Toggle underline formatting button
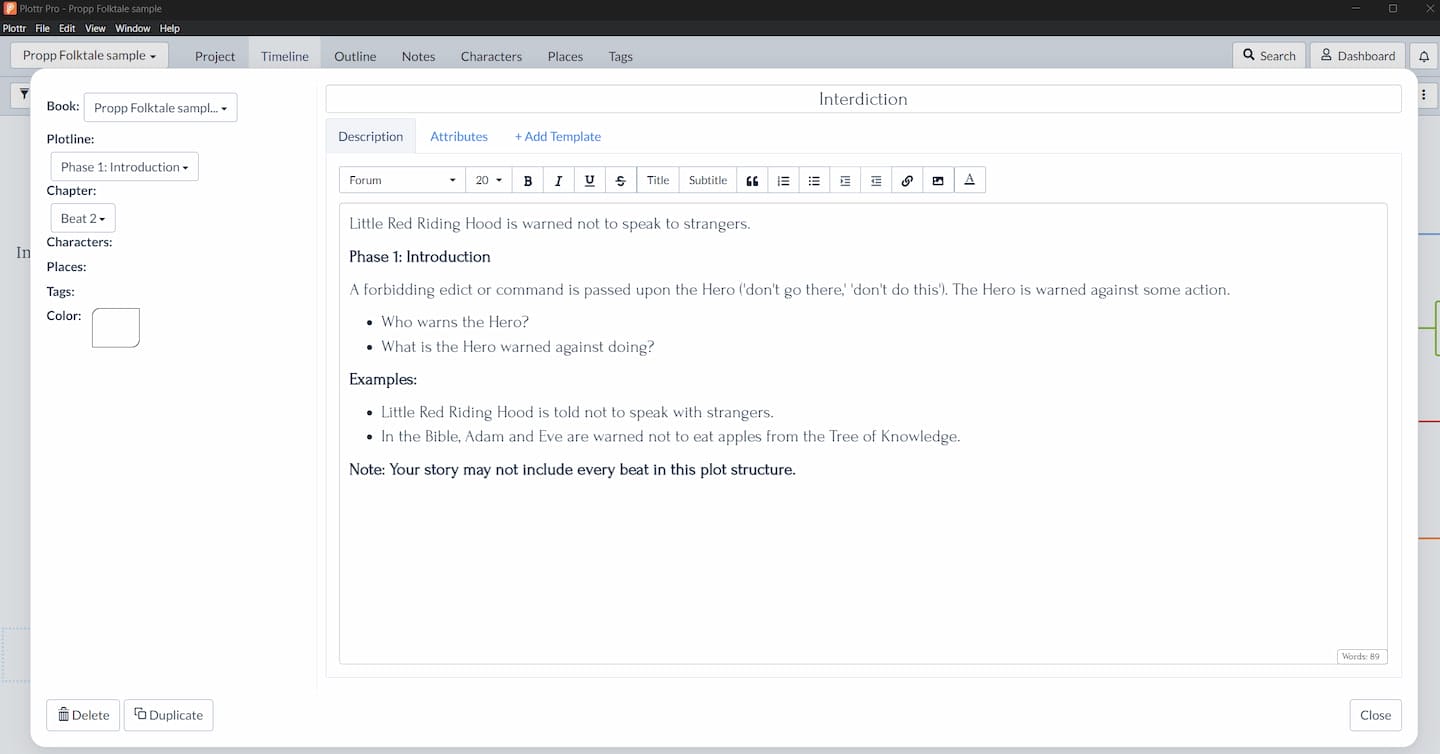This screenshot has height=754, width=1440. 589,181
